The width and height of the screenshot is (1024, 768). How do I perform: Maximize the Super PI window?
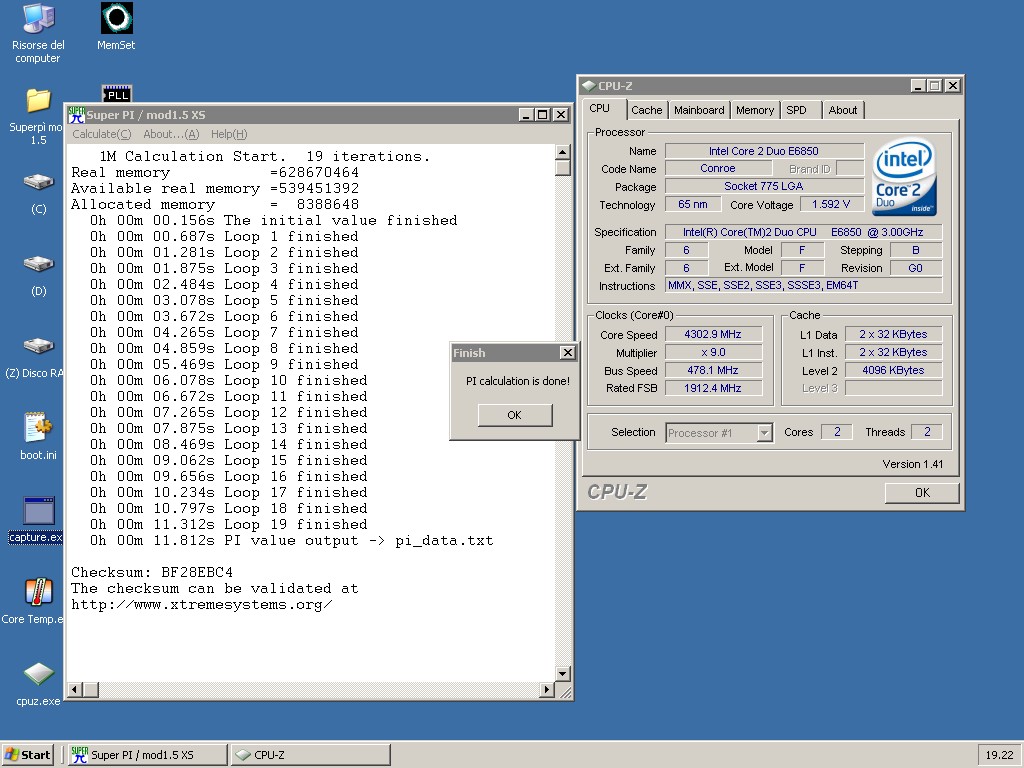tap(542, 115)
